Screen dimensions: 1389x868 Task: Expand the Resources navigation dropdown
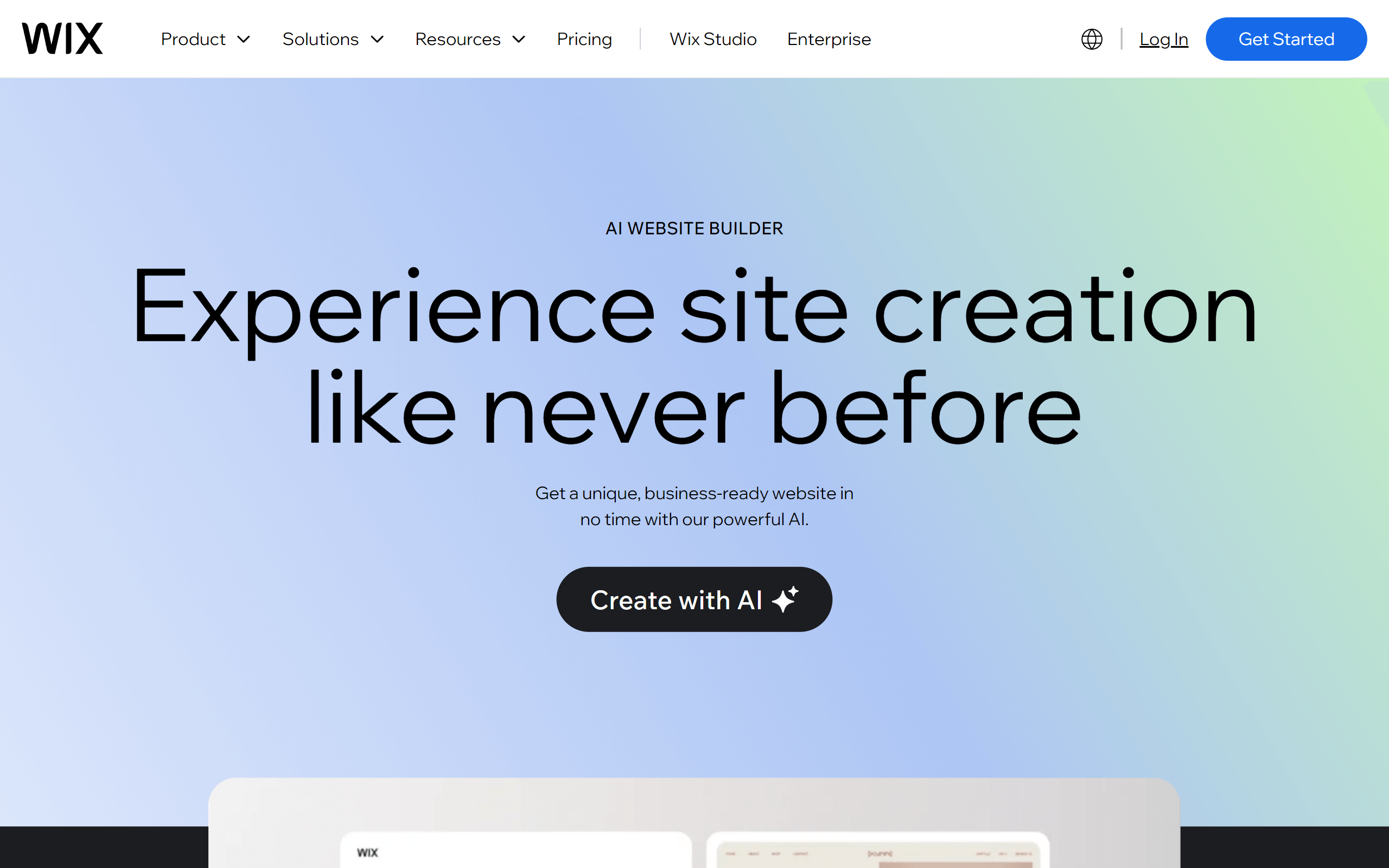point(470,39)
